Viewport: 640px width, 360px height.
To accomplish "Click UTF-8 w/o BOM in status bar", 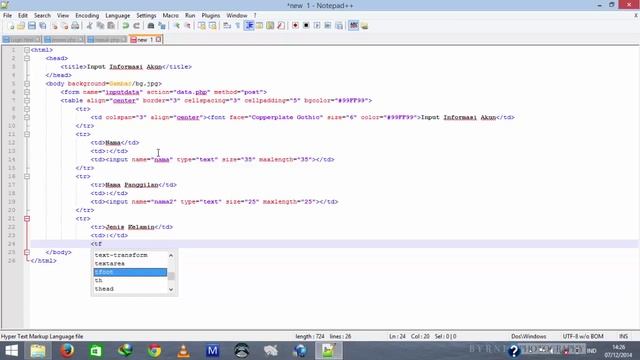I will (583, 336).
